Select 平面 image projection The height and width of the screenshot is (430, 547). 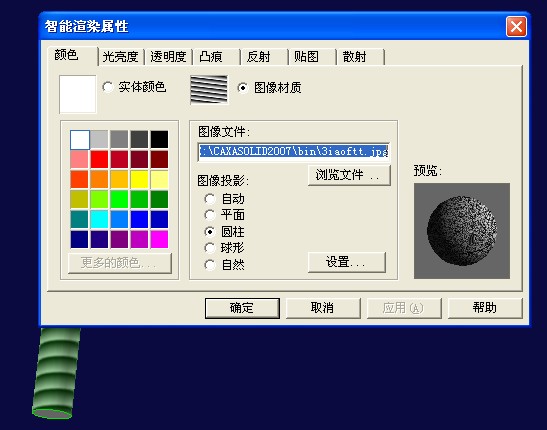click(x=224, y=215)
